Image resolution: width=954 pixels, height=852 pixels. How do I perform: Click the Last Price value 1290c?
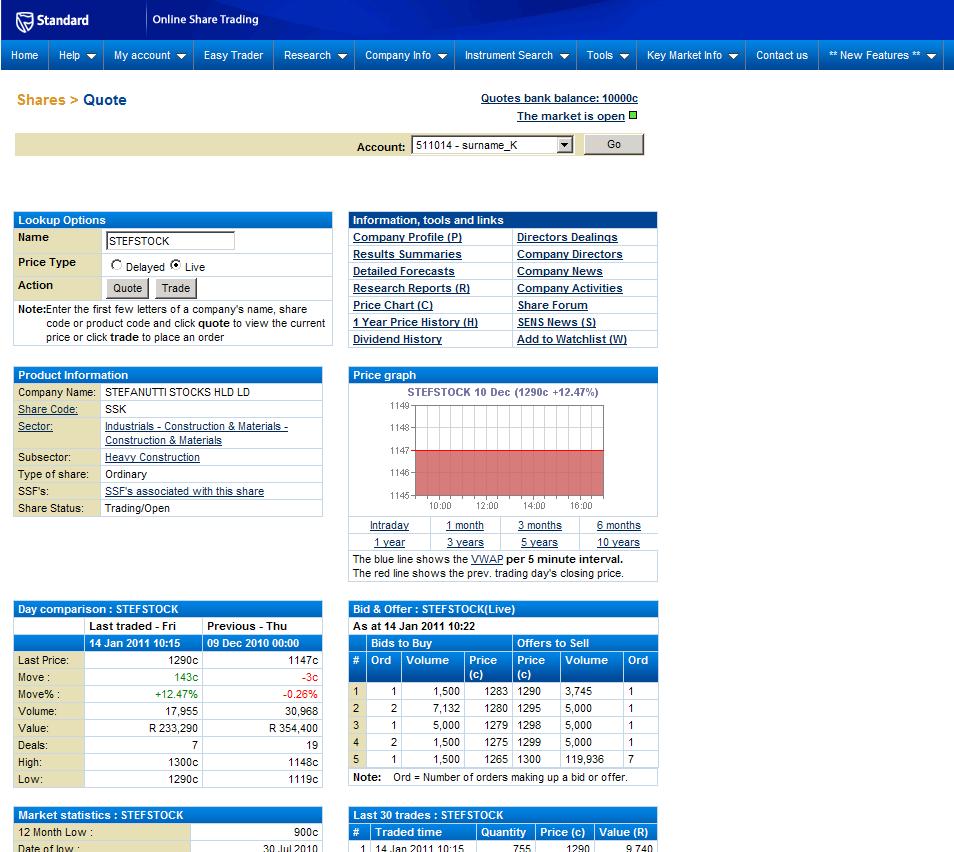183,660
